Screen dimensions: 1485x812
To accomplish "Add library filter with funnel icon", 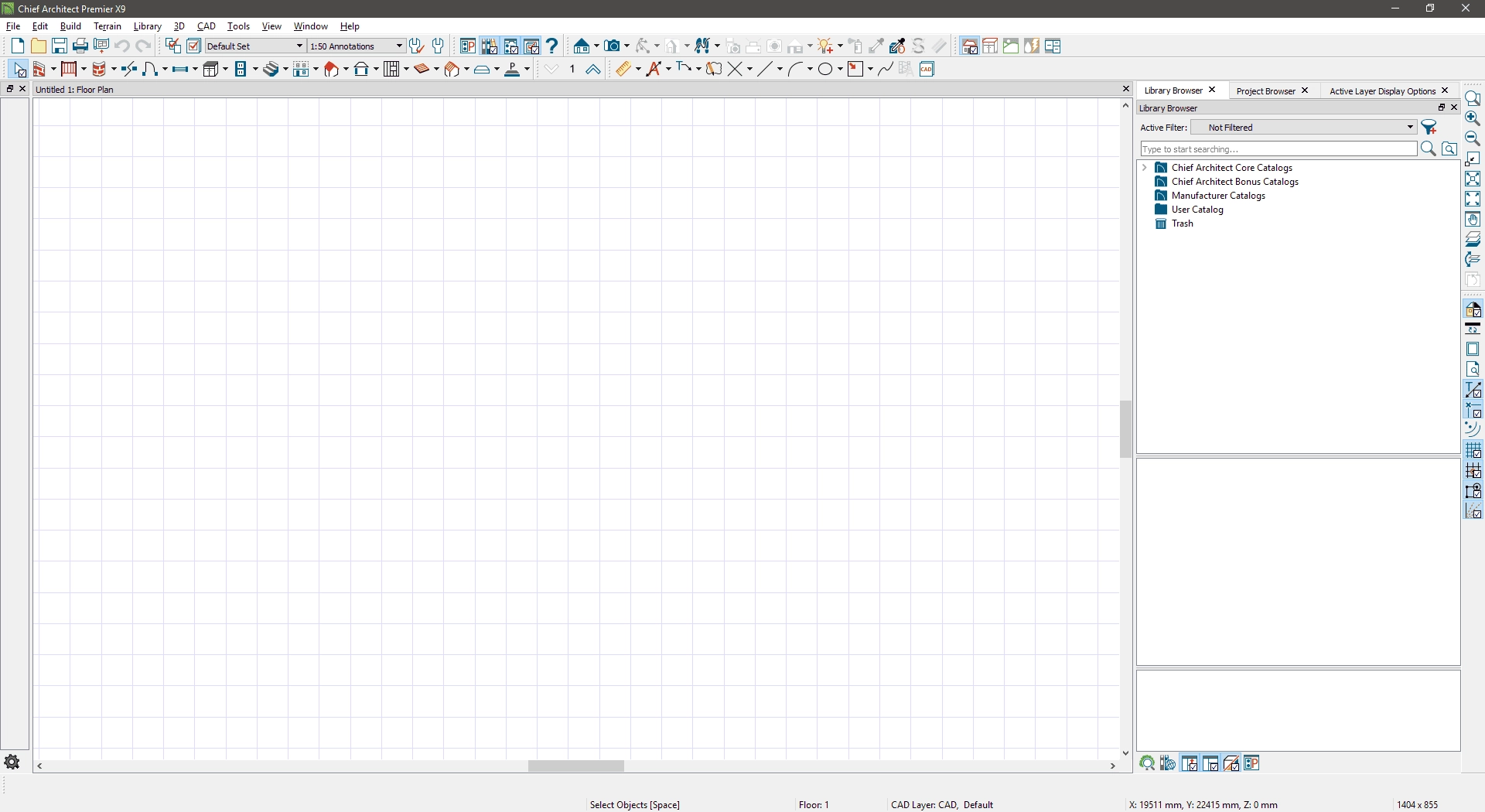I will tap(1429, 128).
